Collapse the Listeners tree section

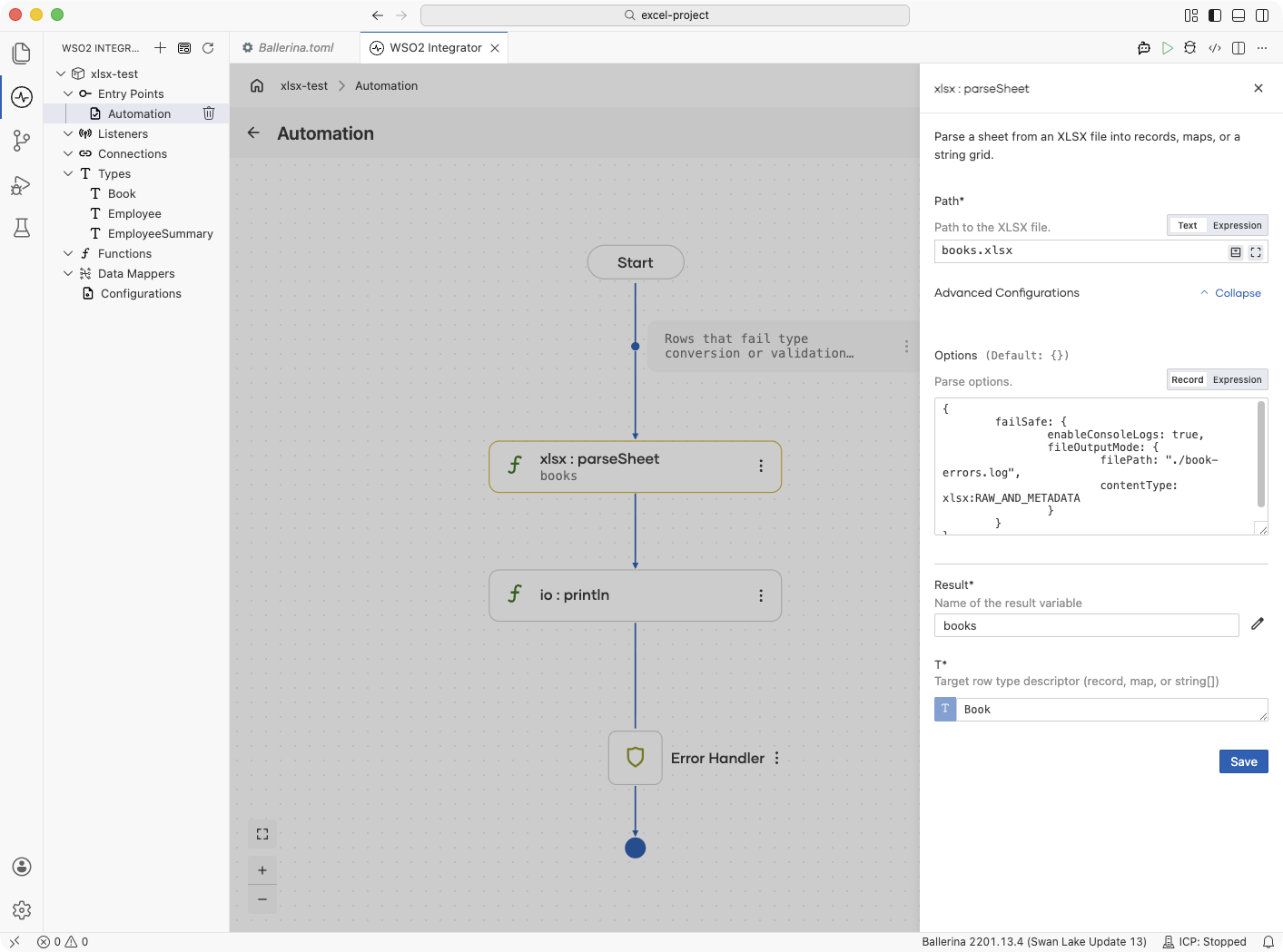[68, 133]
